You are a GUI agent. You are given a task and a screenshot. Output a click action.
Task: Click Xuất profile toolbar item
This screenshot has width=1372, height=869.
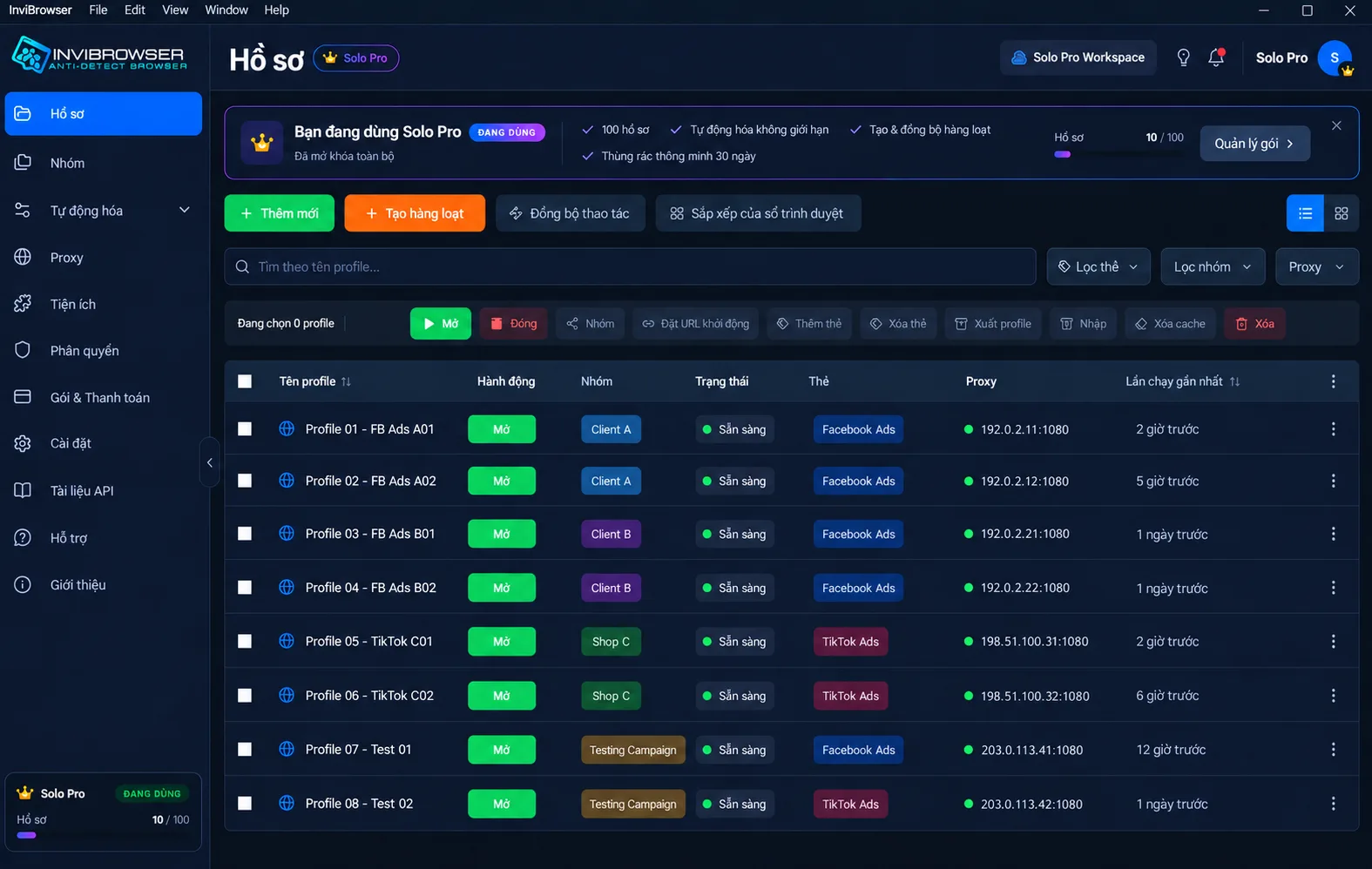993,324
